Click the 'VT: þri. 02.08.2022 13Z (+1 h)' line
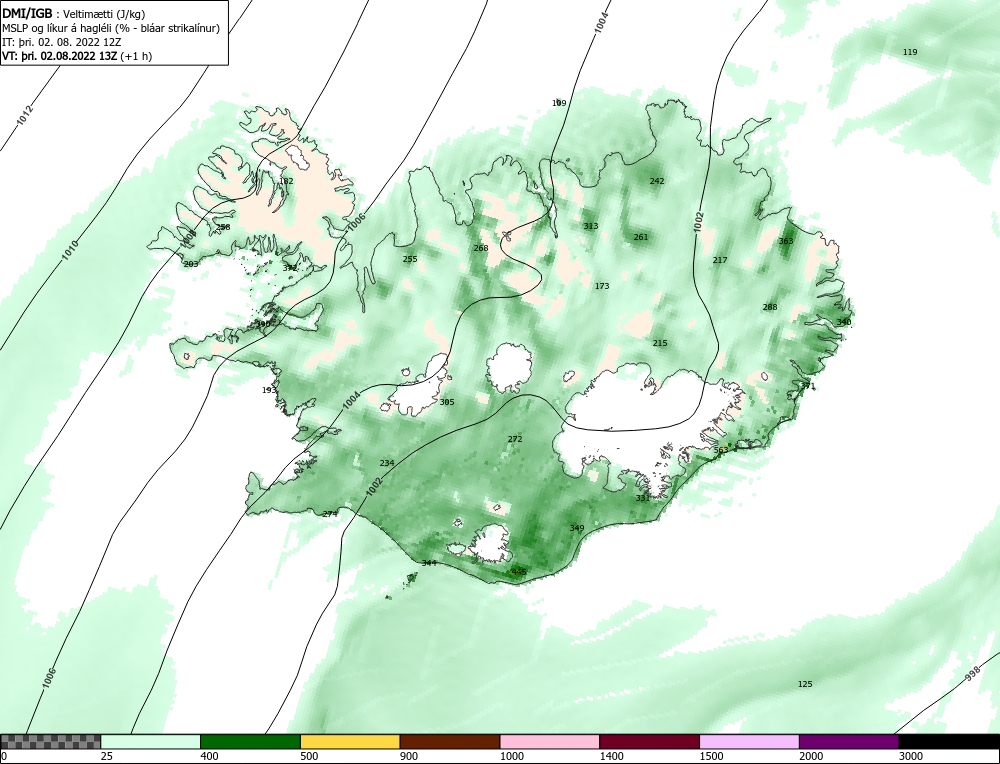Screen dimensions: 1000x764 77,56
